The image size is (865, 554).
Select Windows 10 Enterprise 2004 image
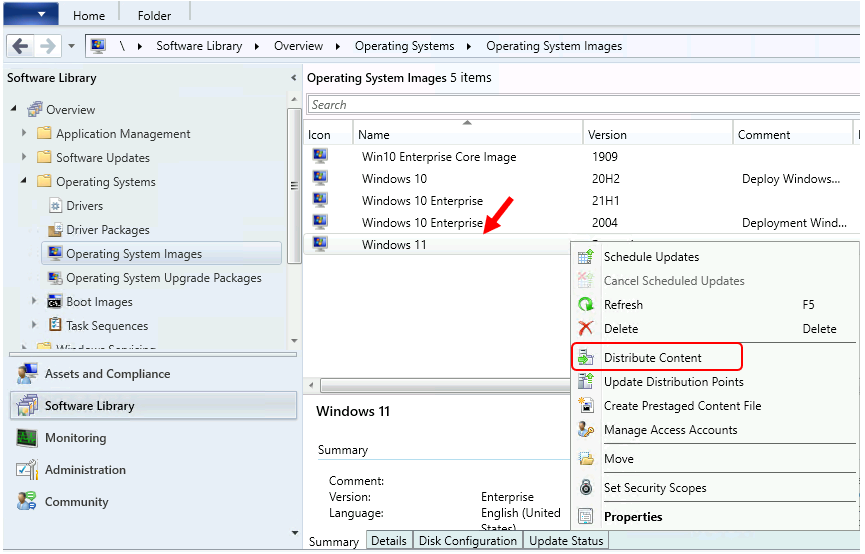click(x=582, y=223)
